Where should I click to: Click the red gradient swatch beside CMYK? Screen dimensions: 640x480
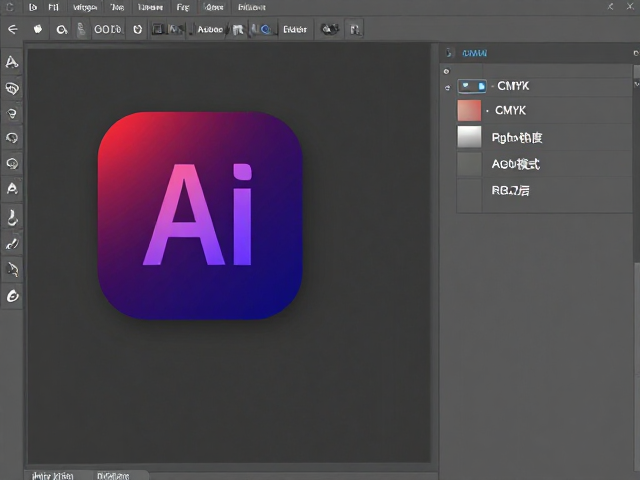click(469, 110)
